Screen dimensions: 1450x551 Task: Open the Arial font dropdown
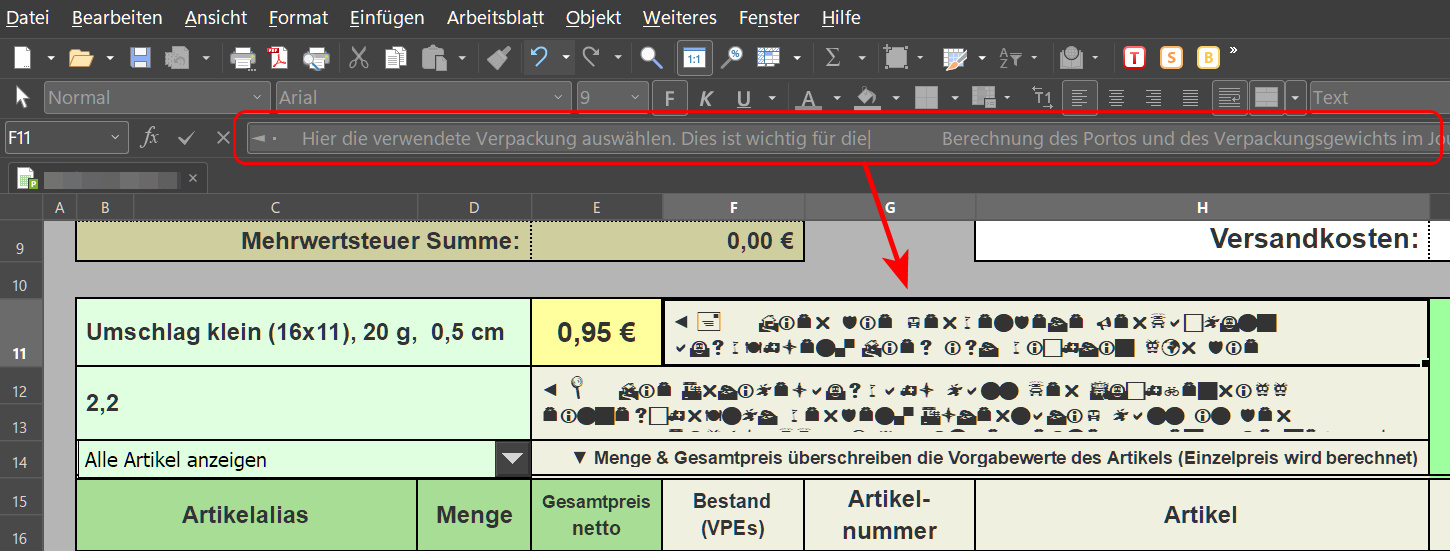tap(560, 98)
